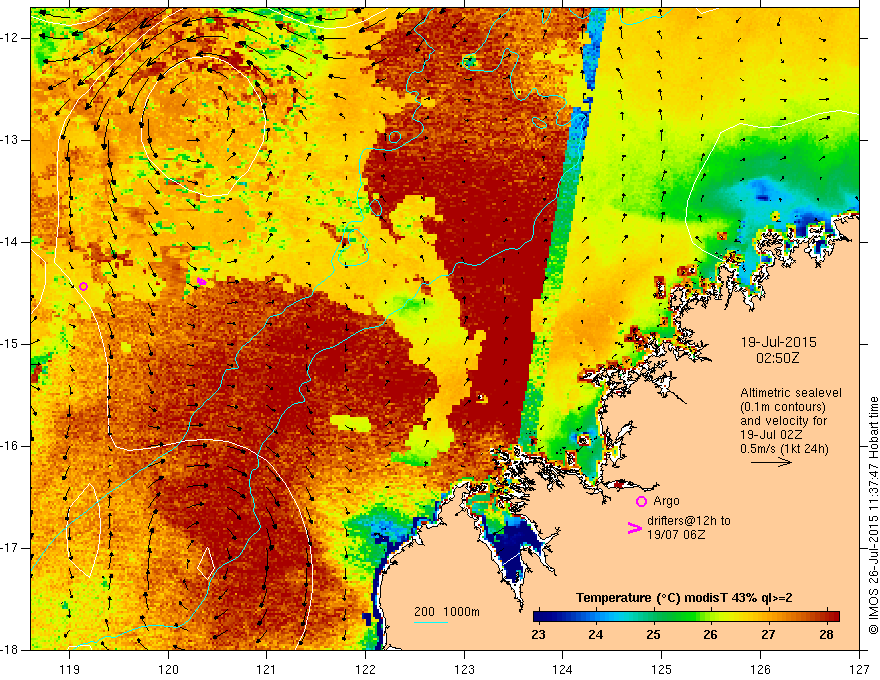Click the magenta Argo float circle on the map
Image resolution: width=880 pixels, height=680 pixels.
(x=83, y=286)
